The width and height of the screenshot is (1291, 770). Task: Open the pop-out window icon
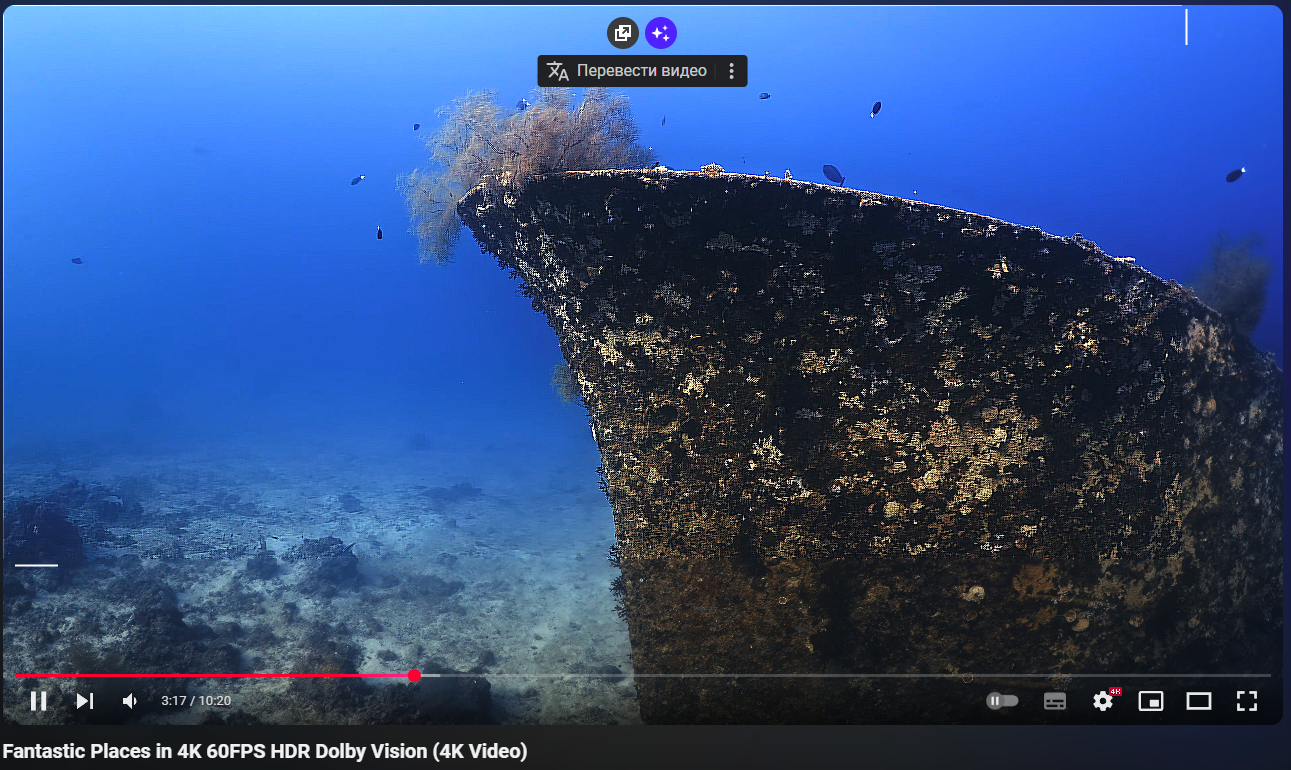coord(622,33)
